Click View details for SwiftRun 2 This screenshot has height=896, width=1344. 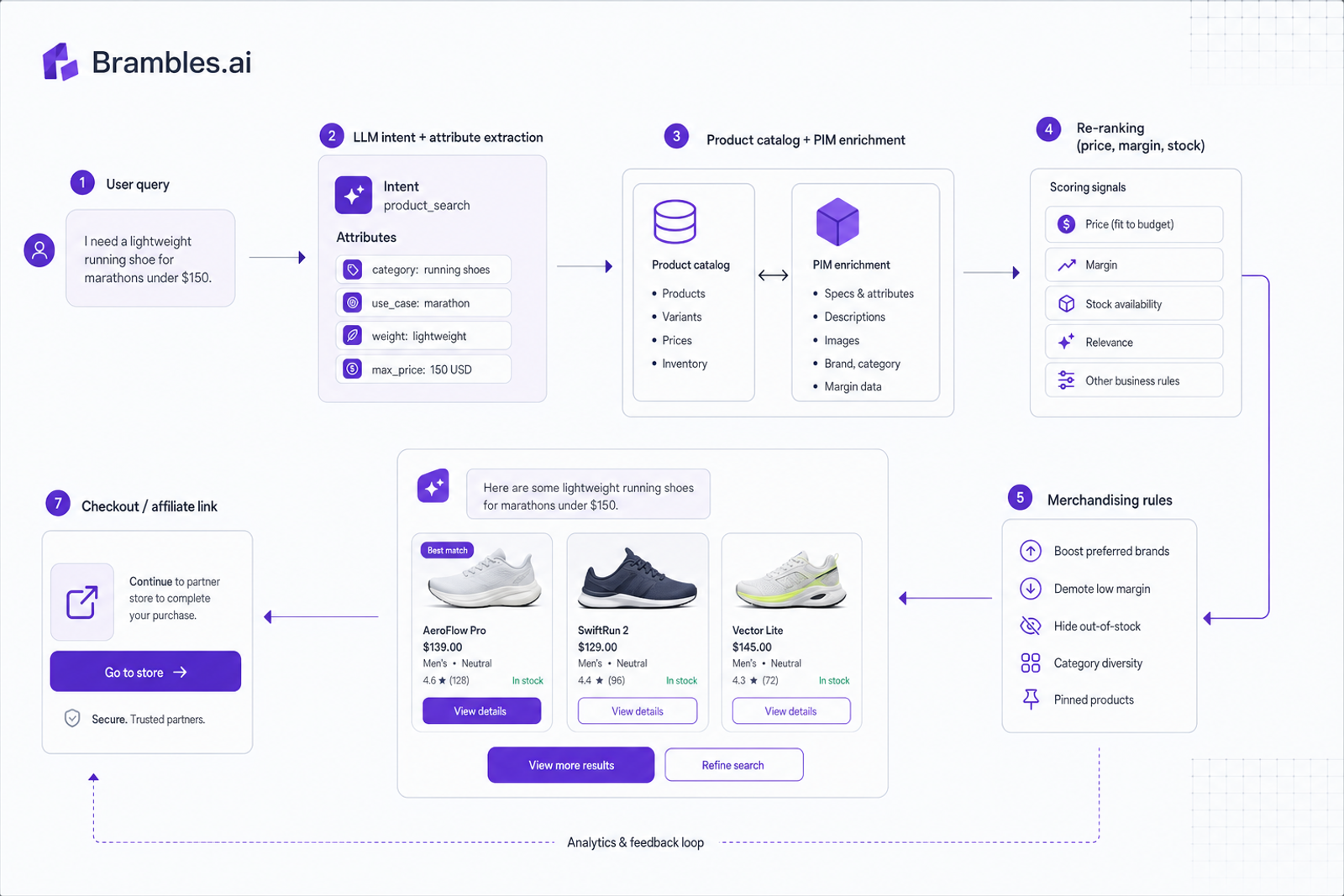638,711
